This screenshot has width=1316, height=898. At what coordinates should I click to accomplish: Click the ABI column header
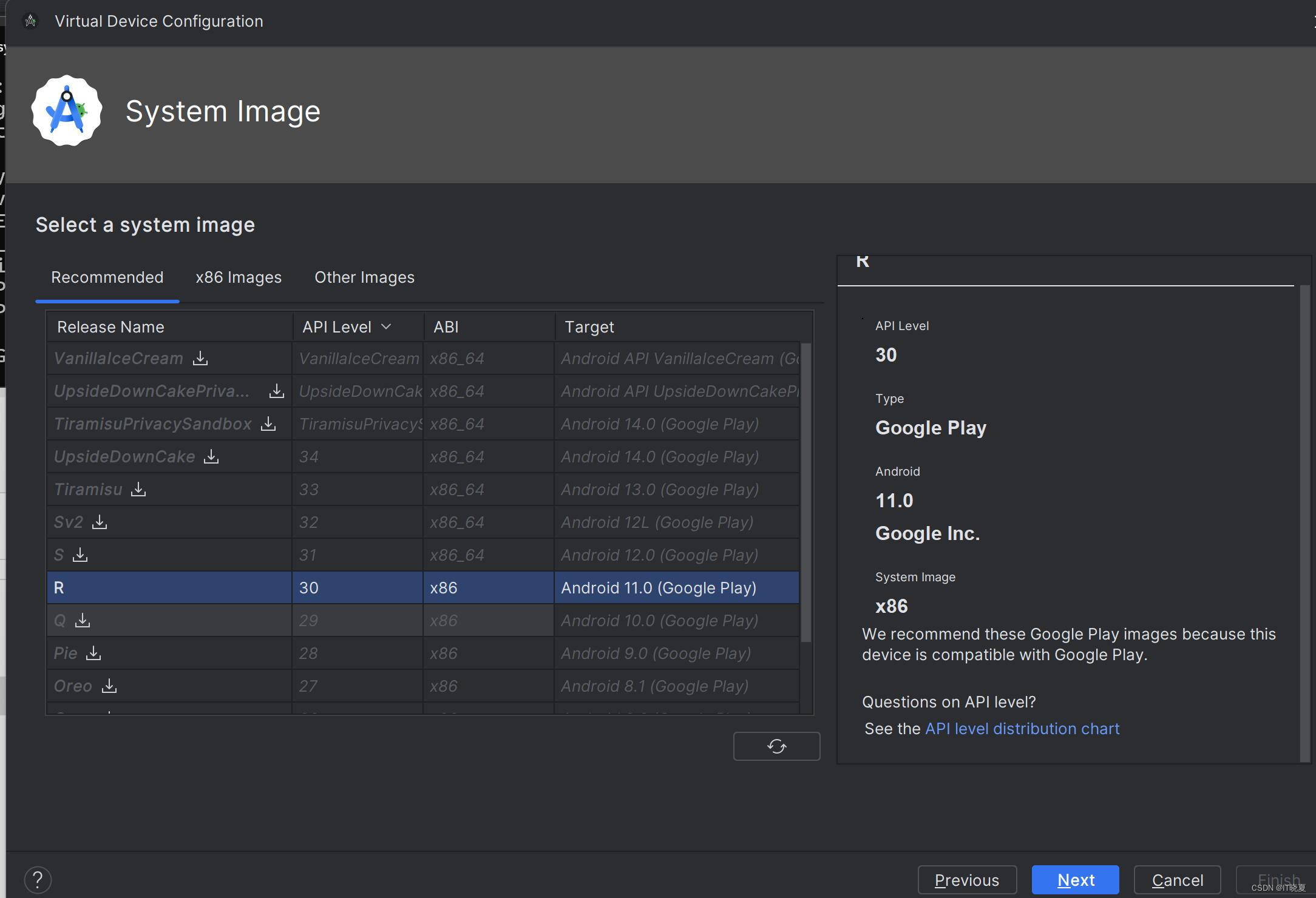[489, 327]
